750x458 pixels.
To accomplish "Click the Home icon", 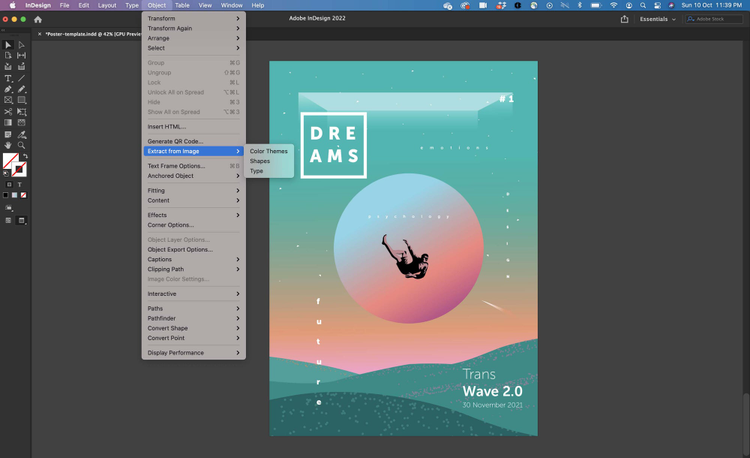I will point(38,20).
